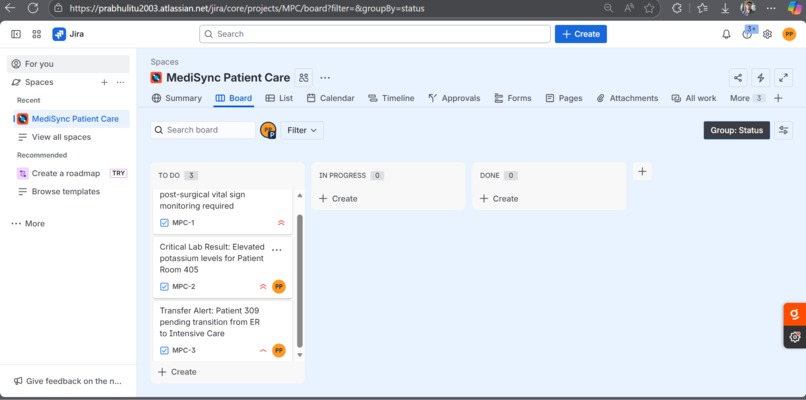Click the scroll up arrow in To Do column
This screenshot has height=400, width=806.
[300, 195]
